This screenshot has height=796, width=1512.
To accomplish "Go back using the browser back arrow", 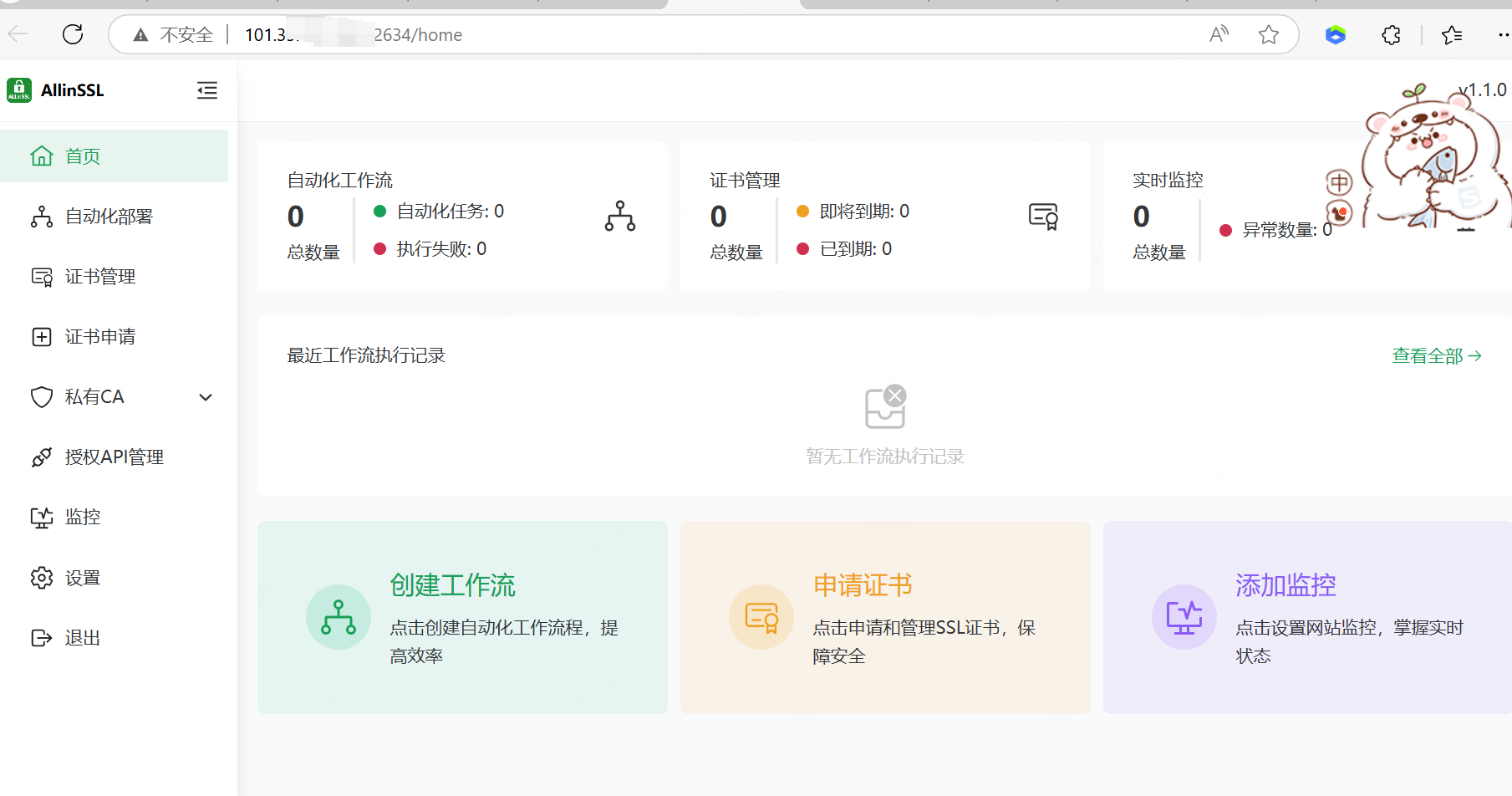I will click(18, 34).
